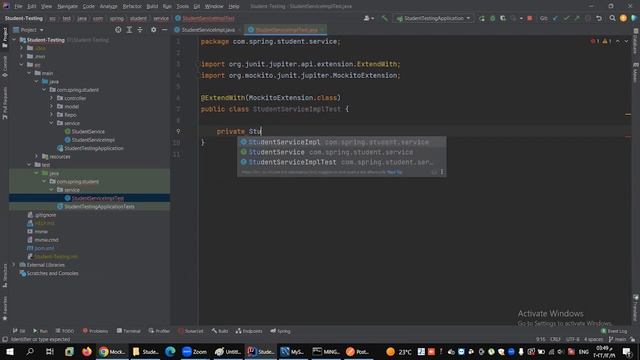
Task: Click the Firefox icon in Windows taskbar
Action: (x=87, y=351)
